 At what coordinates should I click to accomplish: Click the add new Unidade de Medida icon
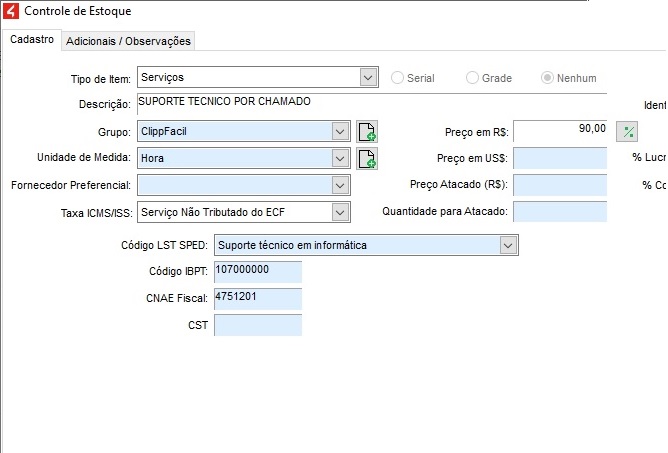point(367,158)
